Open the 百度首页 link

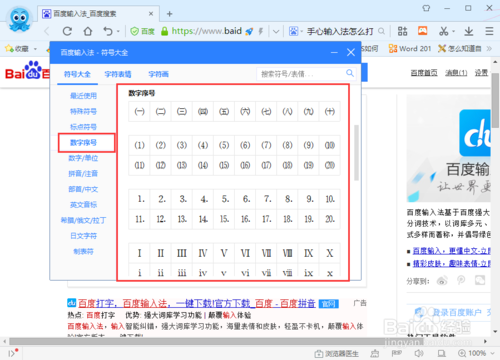point(424,73)
